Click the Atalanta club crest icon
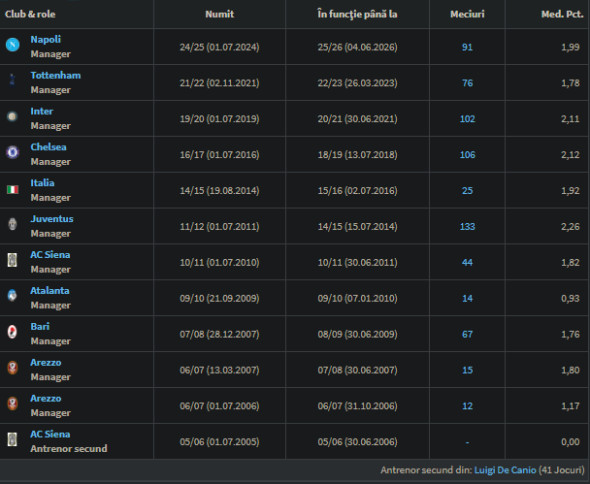 coord(12,296)
